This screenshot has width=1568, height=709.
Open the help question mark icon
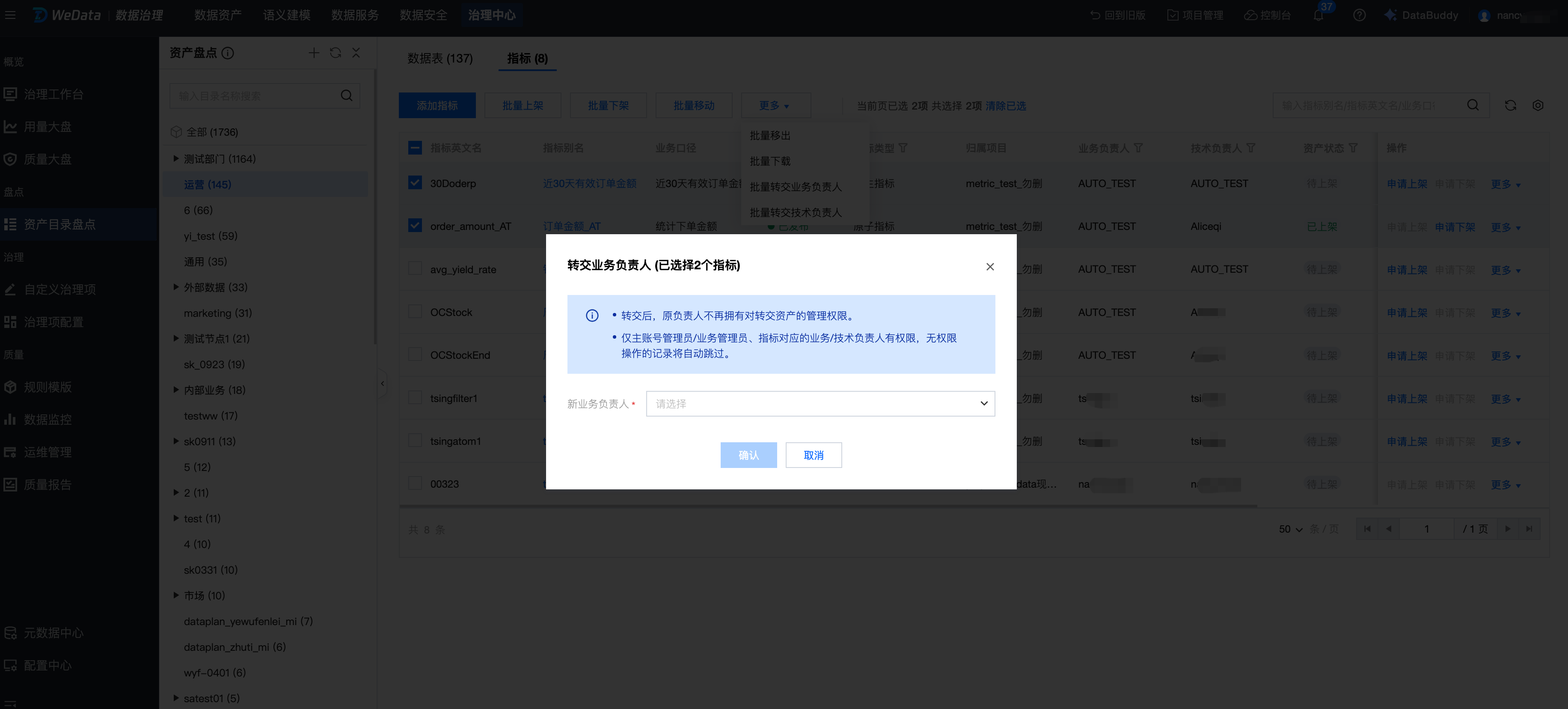[1359, 16]
